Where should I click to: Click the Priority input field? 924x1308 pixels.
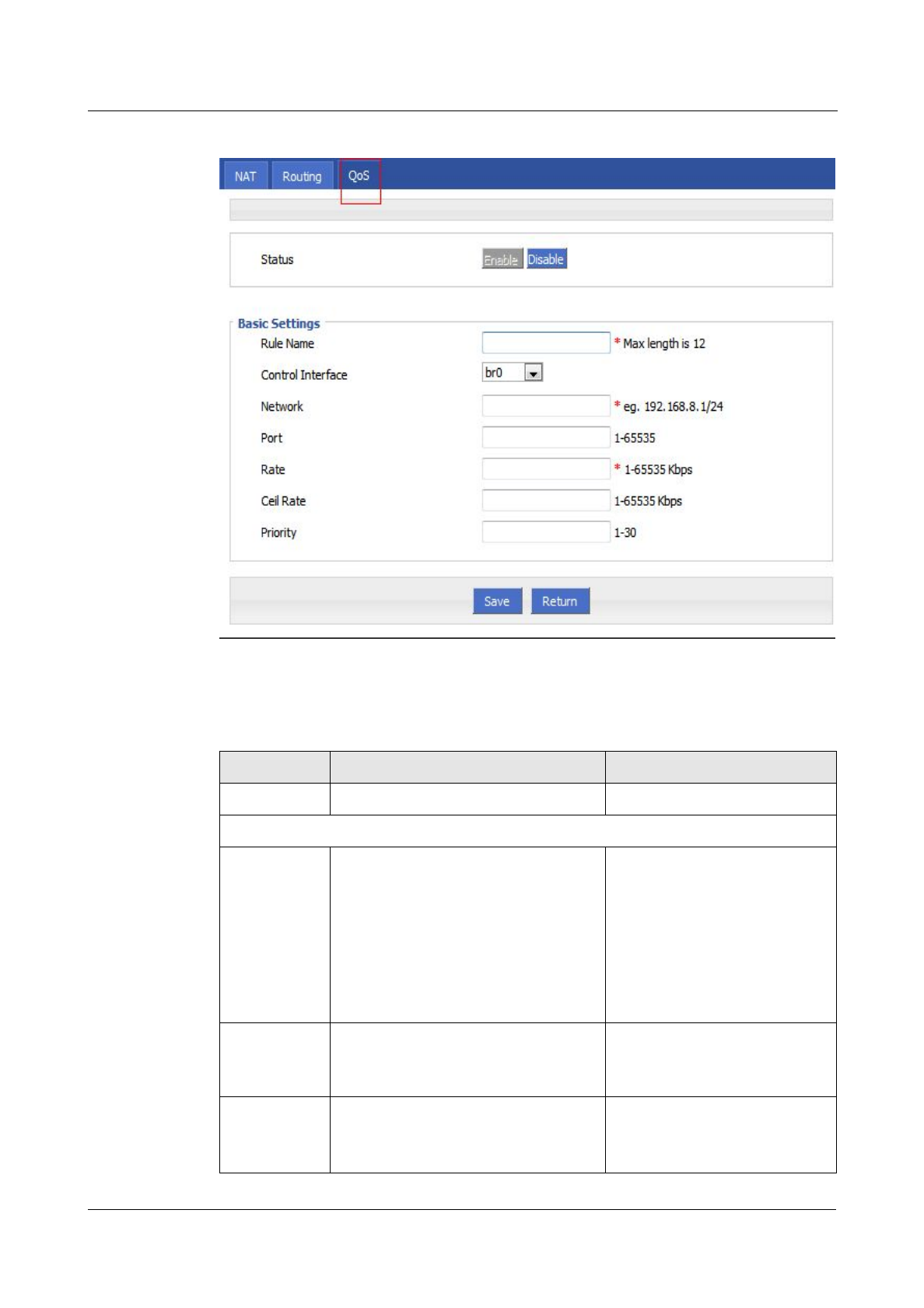[546, 532]
